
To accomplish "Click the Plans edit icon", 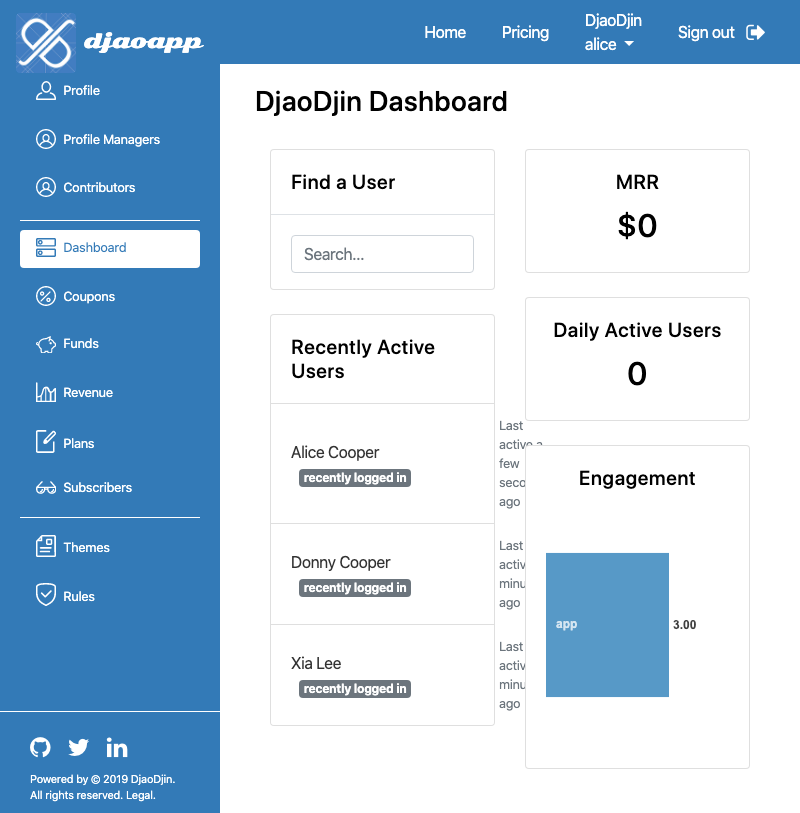I will 46,442.
